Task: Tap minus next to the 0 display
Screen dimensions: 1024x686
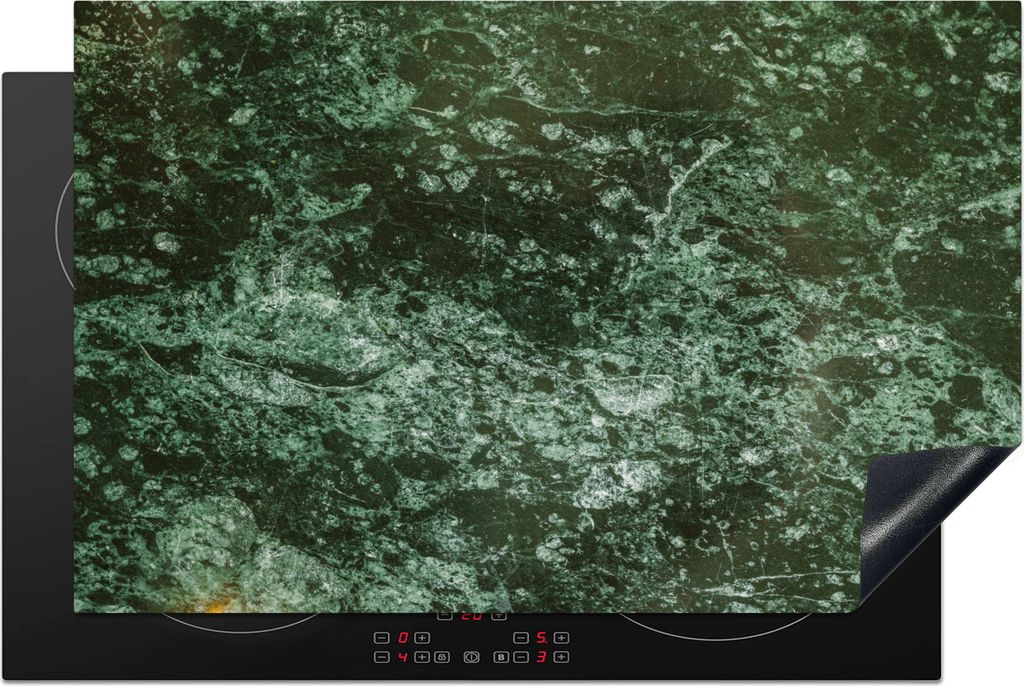Action: click(x=382, y=638)
